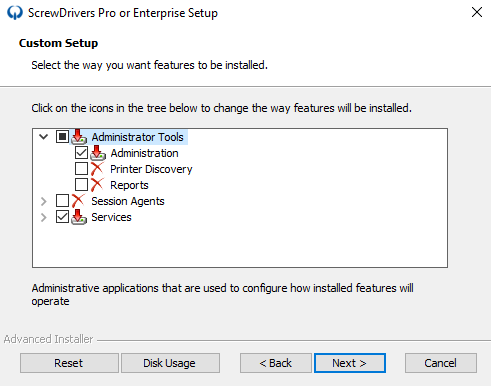Screen dimensions: 491x386
Task: Proceed with the Next button
Action: [350, 363]
